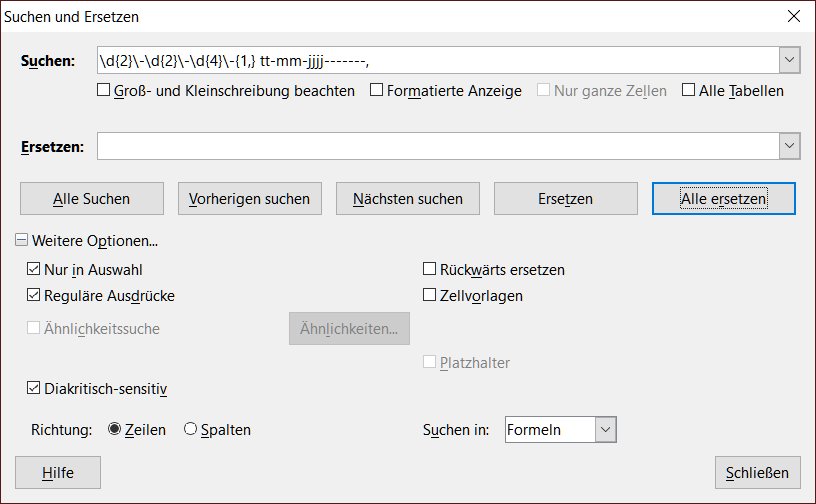This screenshot has height=504, width=816.
Task: Enable Groß- und Kleinschreibung beachten checkbox
Action: pyautogui.click(x=104, y=90)
